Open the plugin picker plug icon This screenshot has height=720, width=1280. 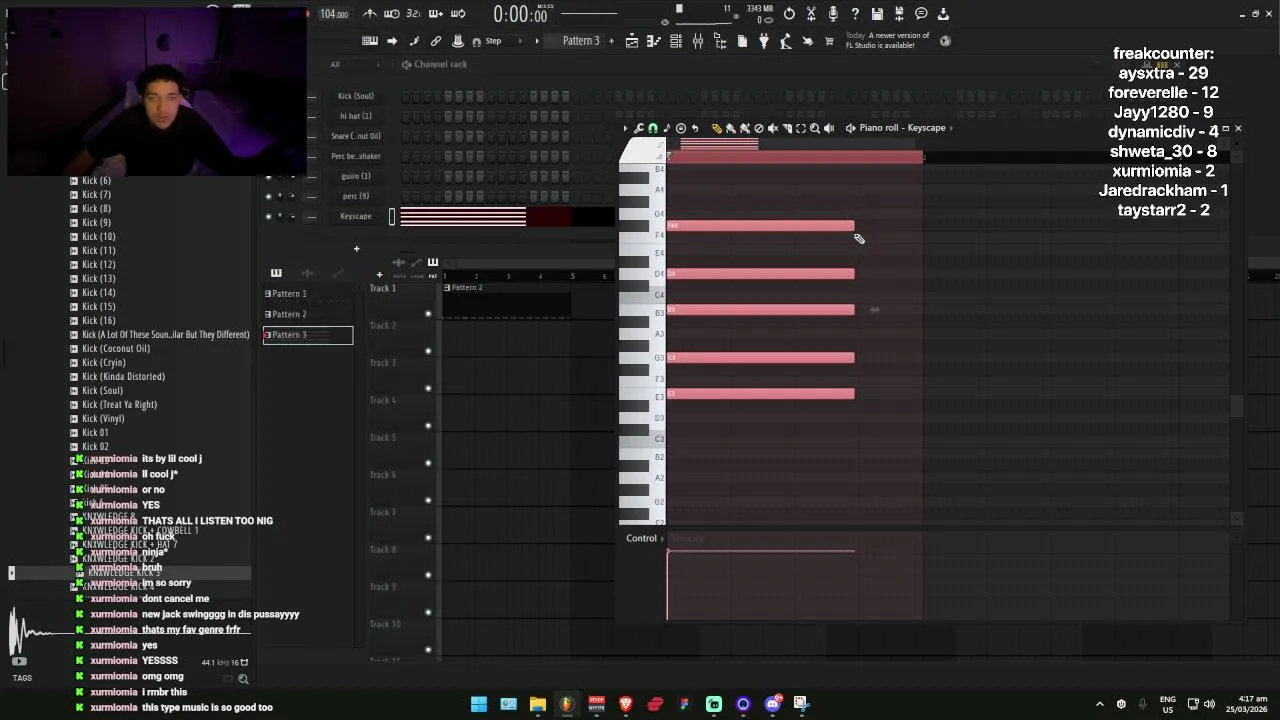pos(764,41)
